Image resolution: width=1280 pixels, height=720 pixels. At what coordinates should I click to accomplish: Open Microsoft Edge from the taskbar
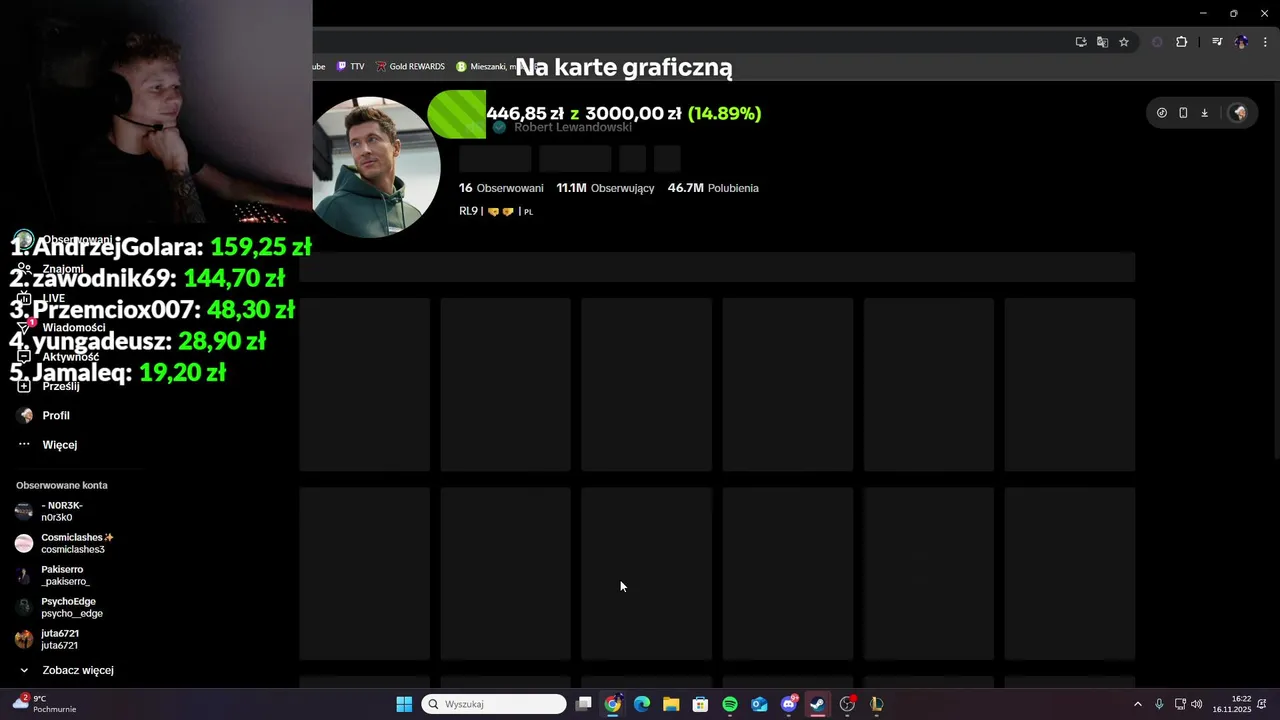642,704
